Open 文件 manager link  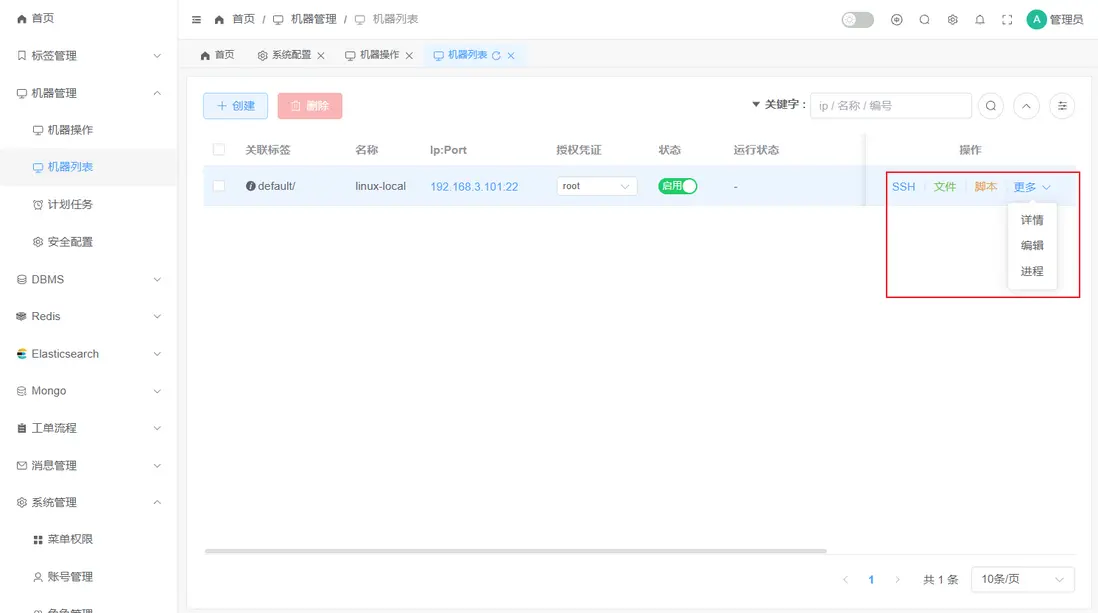pyautogui.click(x=945, y=186)
